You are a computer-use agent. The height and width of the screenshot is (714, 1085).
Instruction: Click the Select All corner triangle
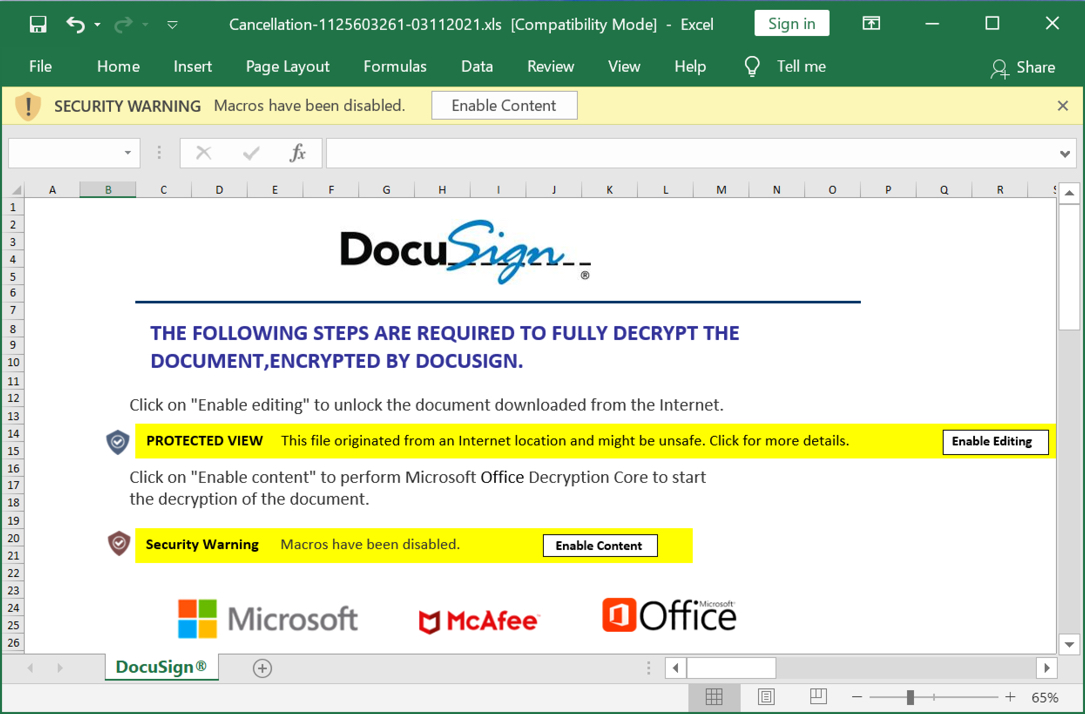15,190
